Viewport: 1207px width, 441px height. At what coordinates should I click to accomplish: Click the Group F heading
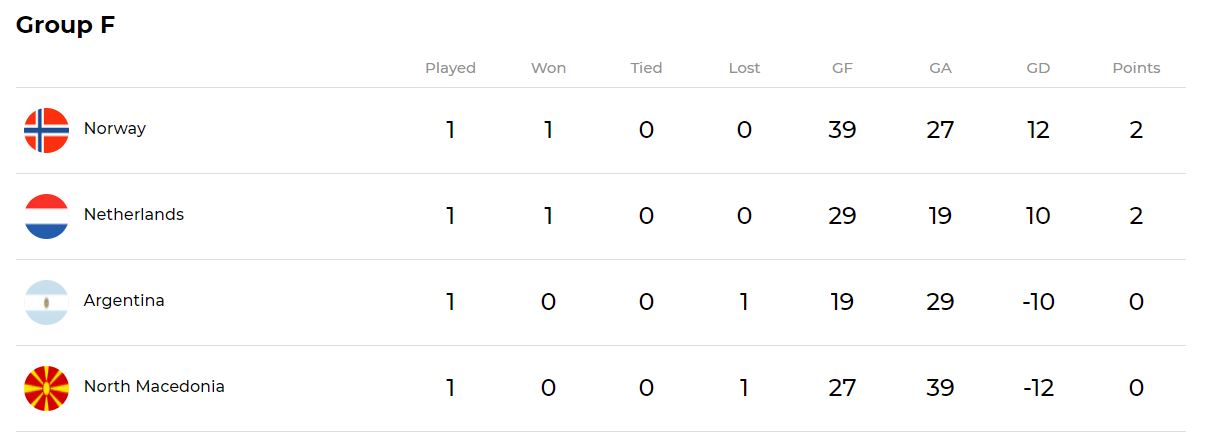(66, 25)
